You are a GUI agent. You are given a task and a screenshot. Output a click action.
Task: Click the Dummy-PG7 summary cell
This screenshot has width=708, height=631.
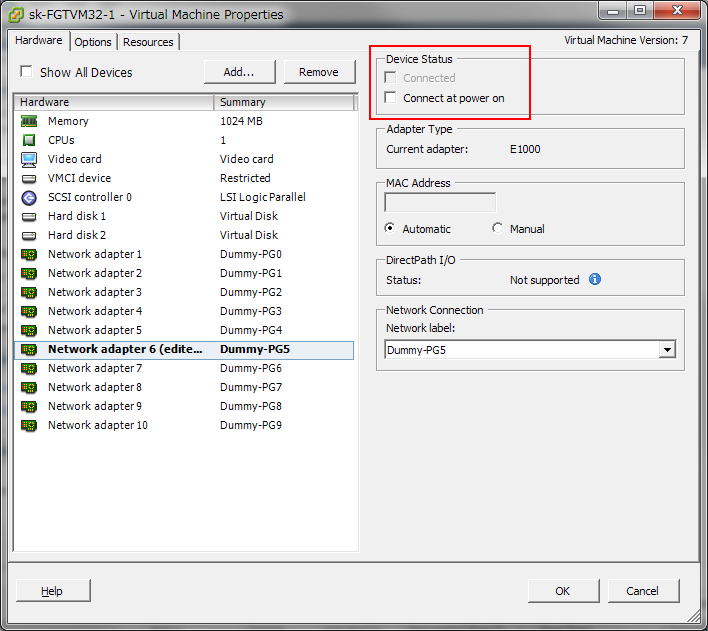251,387
